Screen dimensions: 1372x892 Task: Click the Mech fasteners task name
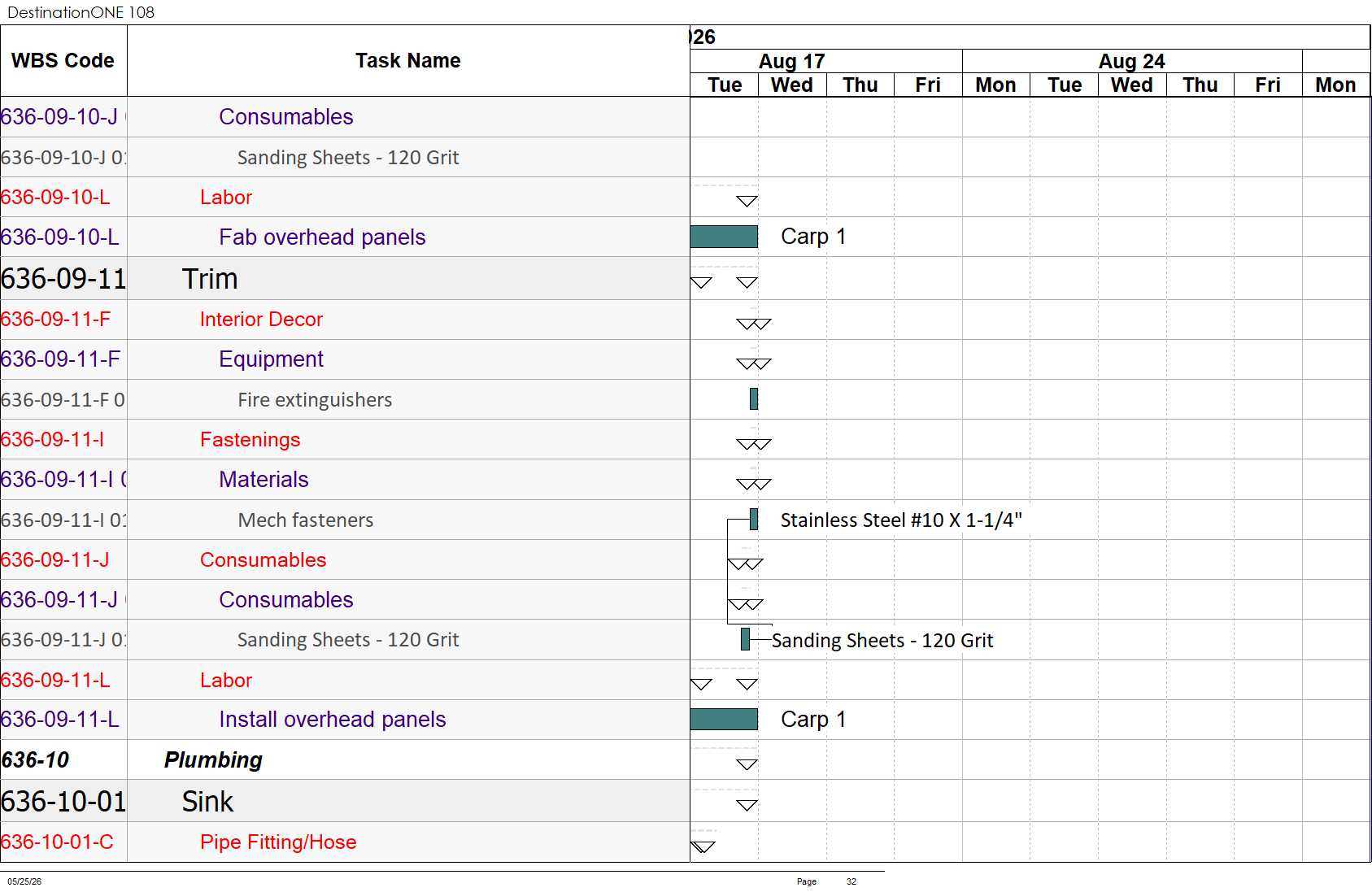point(306,520)
